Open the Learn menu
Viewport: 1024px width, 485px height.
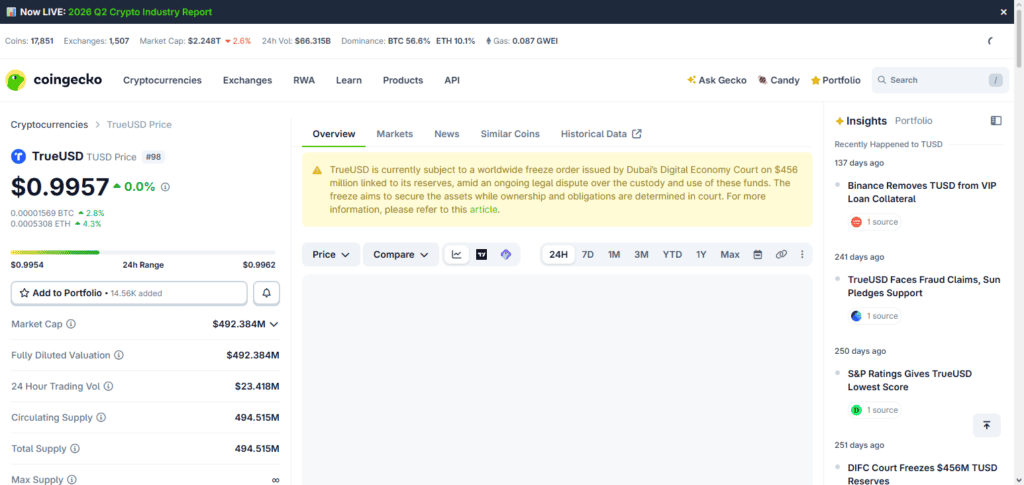(349, 80)
